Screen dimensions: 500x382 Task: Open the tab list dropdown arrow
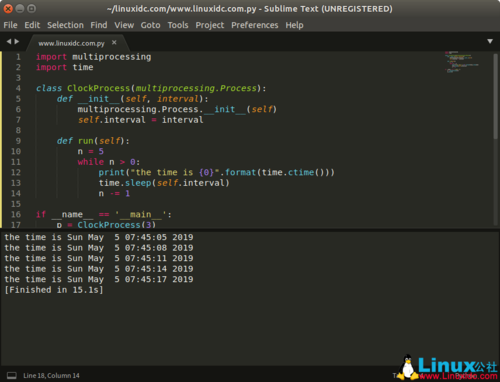(x=490, y=41)
